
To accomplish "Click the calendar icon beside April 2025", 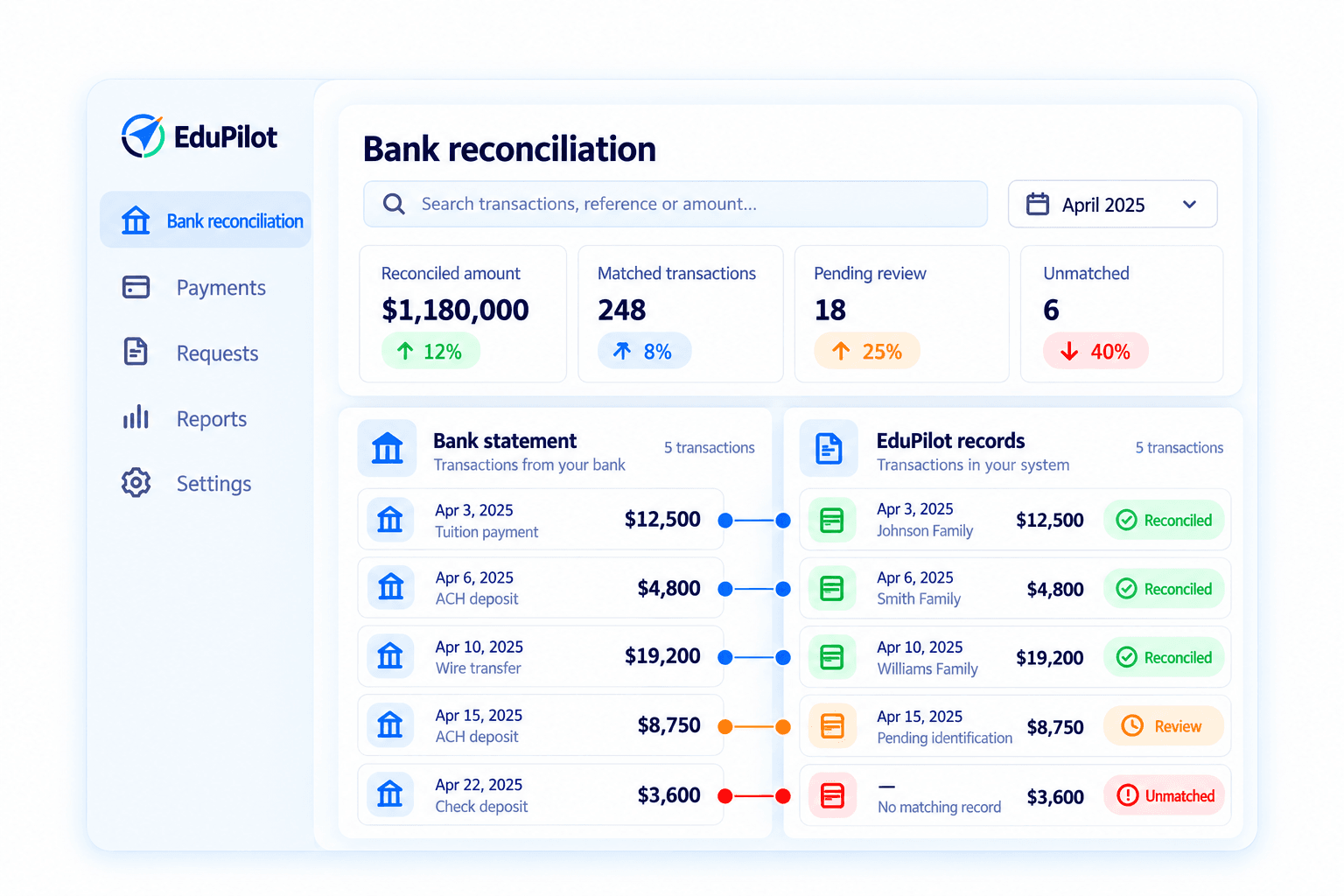I will 1037,204.
